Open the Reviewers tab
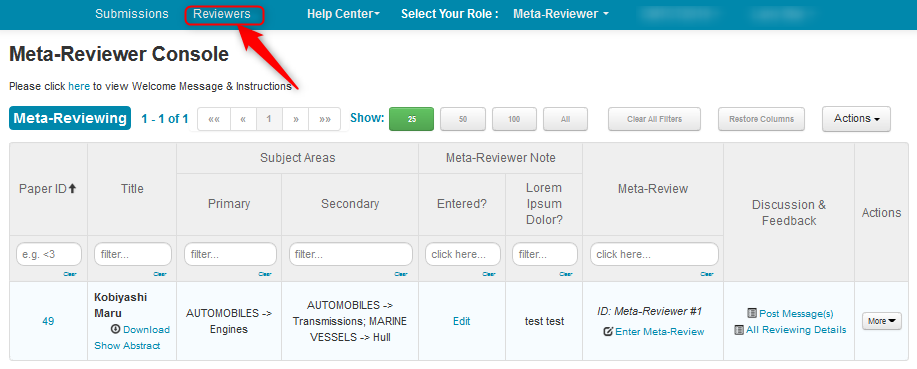The width and height of the screenshot is (917, 369). 222,14
